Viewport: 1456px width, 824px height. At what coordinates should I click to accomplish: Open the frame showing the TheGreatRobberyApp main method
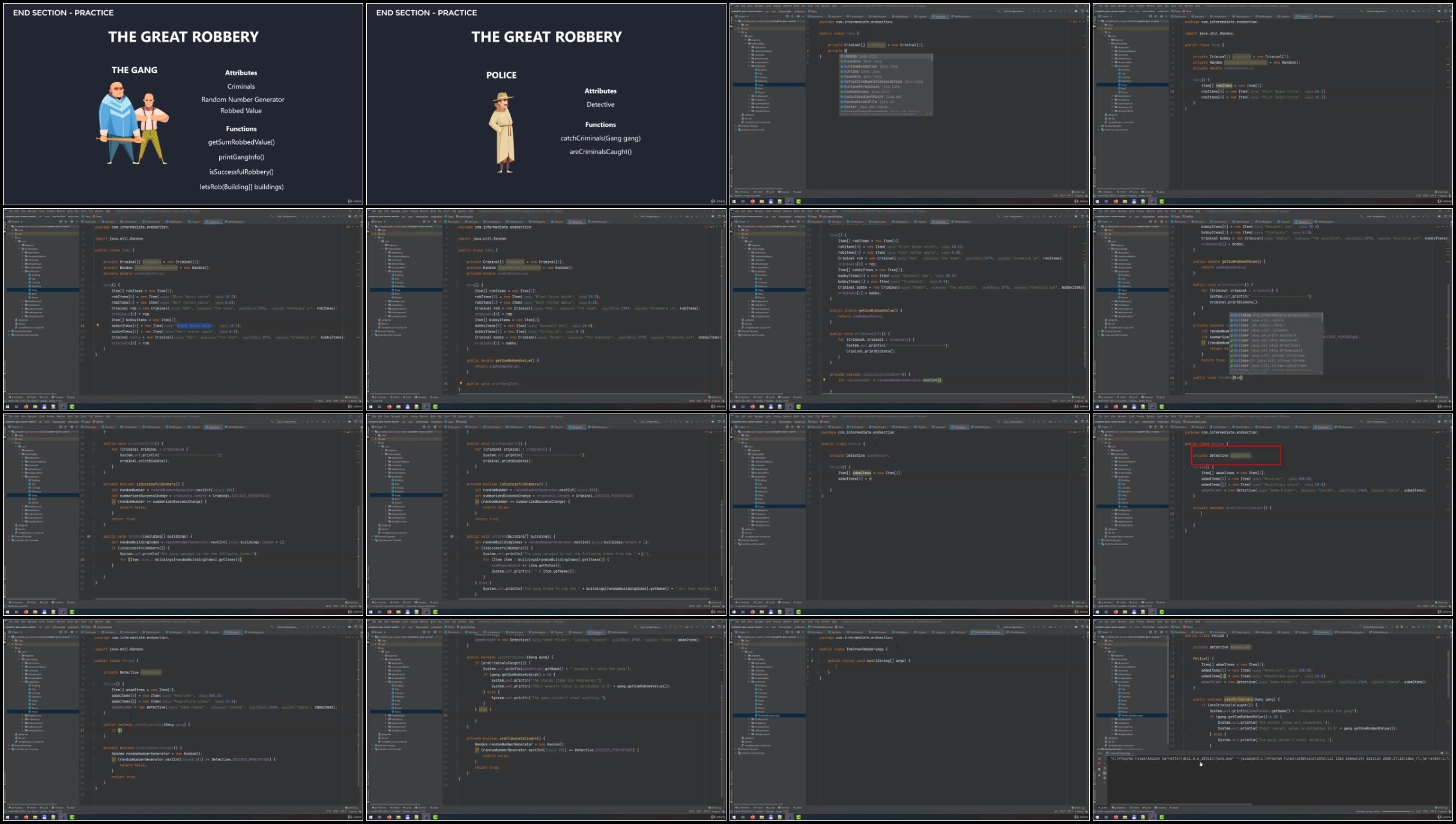pyautogui.click(x=910, y=720)
